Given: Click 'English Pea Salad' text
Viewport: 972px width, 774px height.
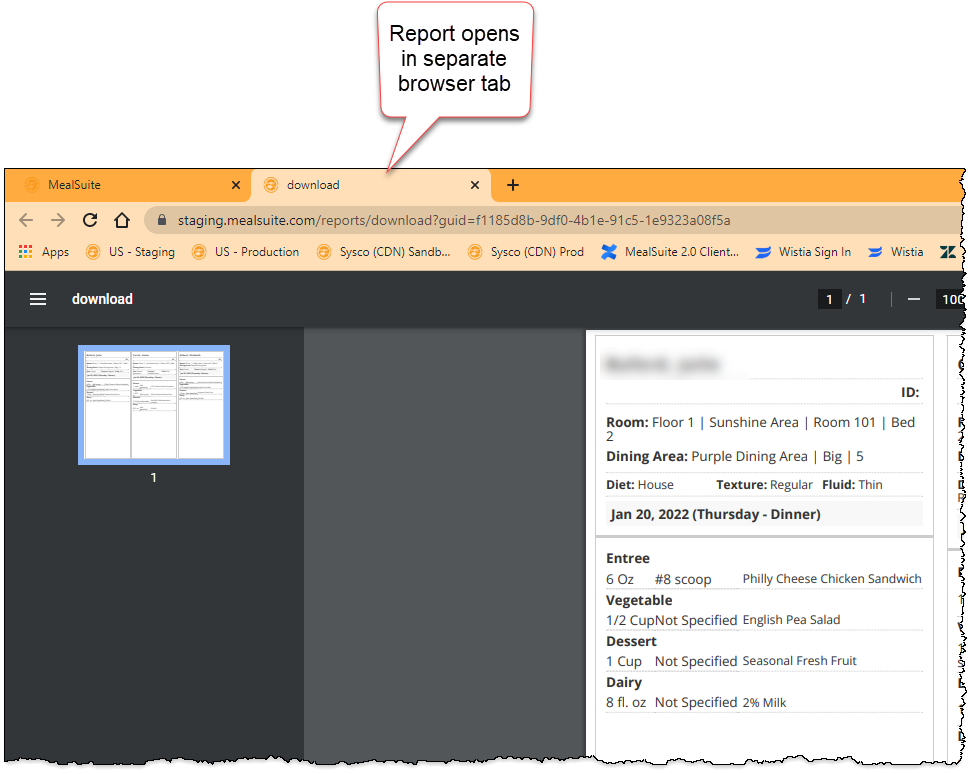Looking at the screenshot, I should coord(792,620).
